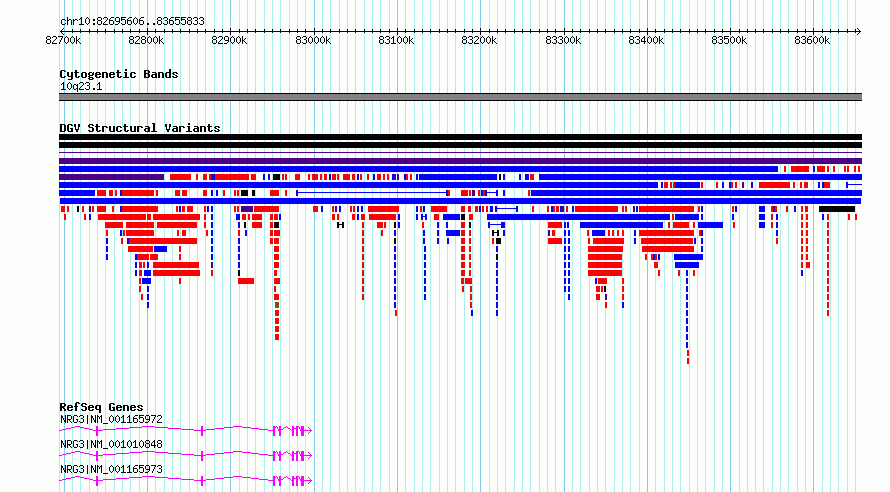The image size is (890, 492).
Task: Click the DGV Structural Variants track title
Action: point(140,128)
